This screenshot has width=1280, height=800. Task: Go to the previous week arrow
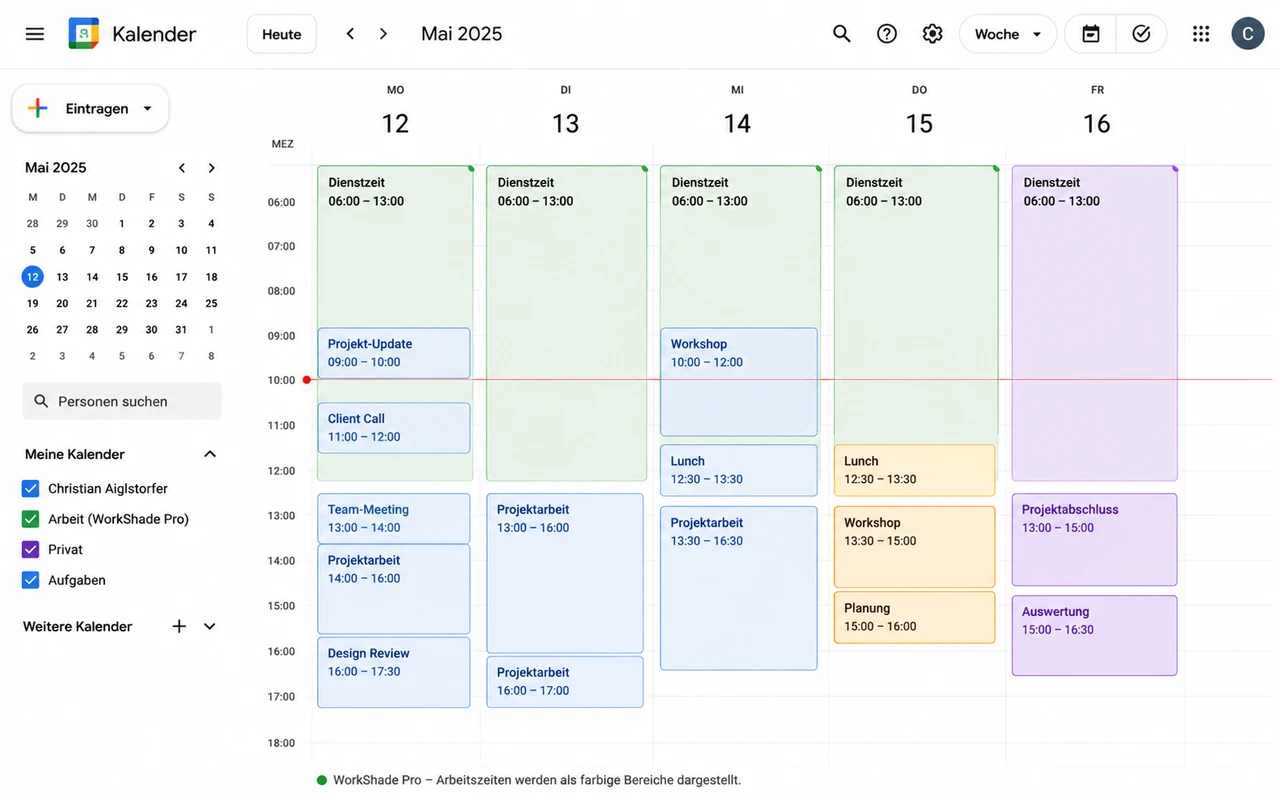(x=350, y=34)
